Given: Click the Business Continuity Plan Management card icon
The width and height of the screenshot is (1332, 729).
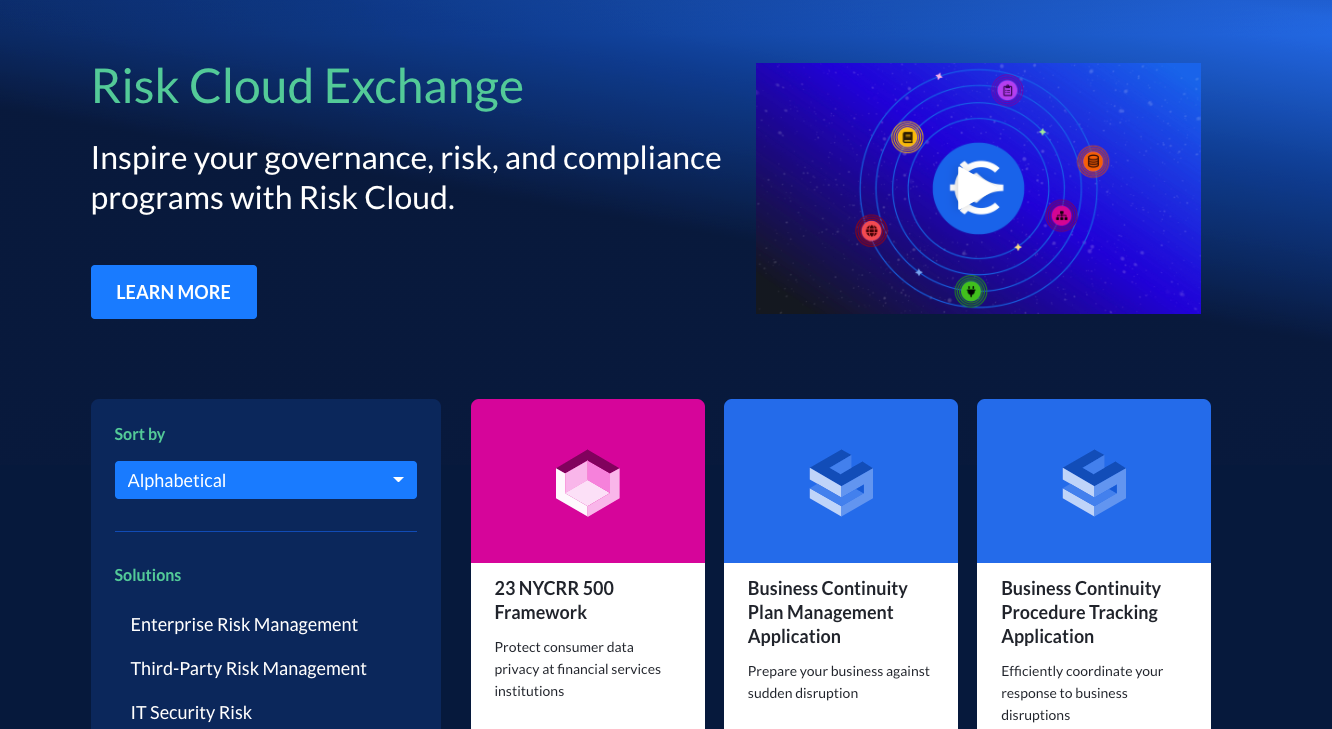Looking at the screenshot, I should [841, 482].
